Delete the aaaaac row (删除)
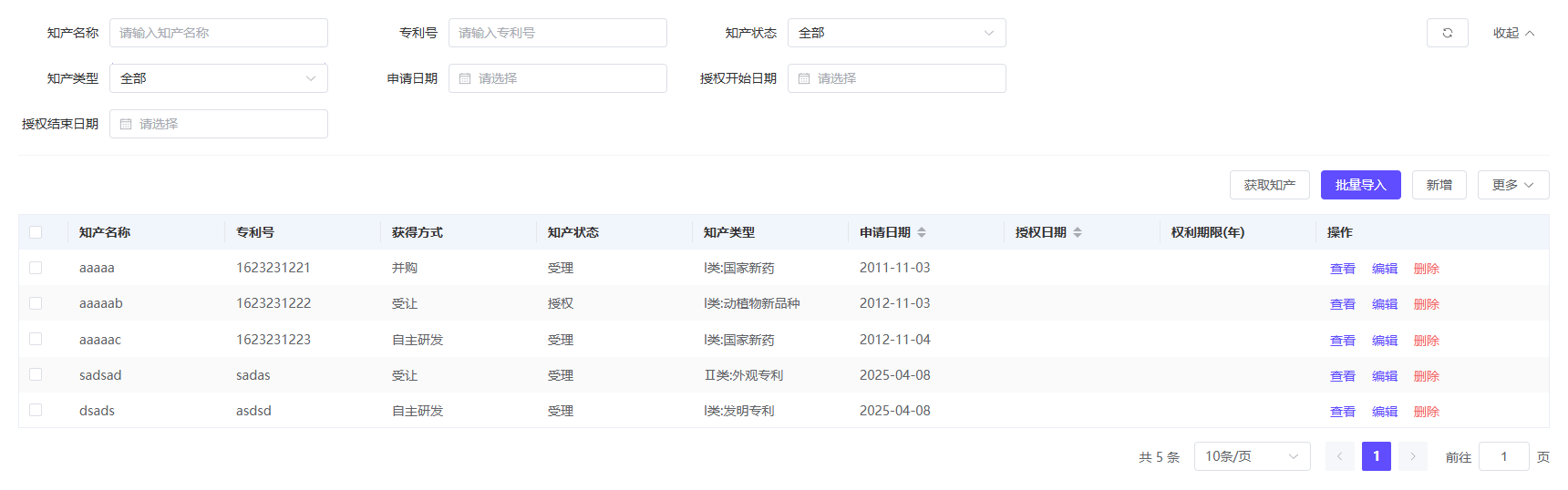 pyautogui.click(x=1427, y=341)
